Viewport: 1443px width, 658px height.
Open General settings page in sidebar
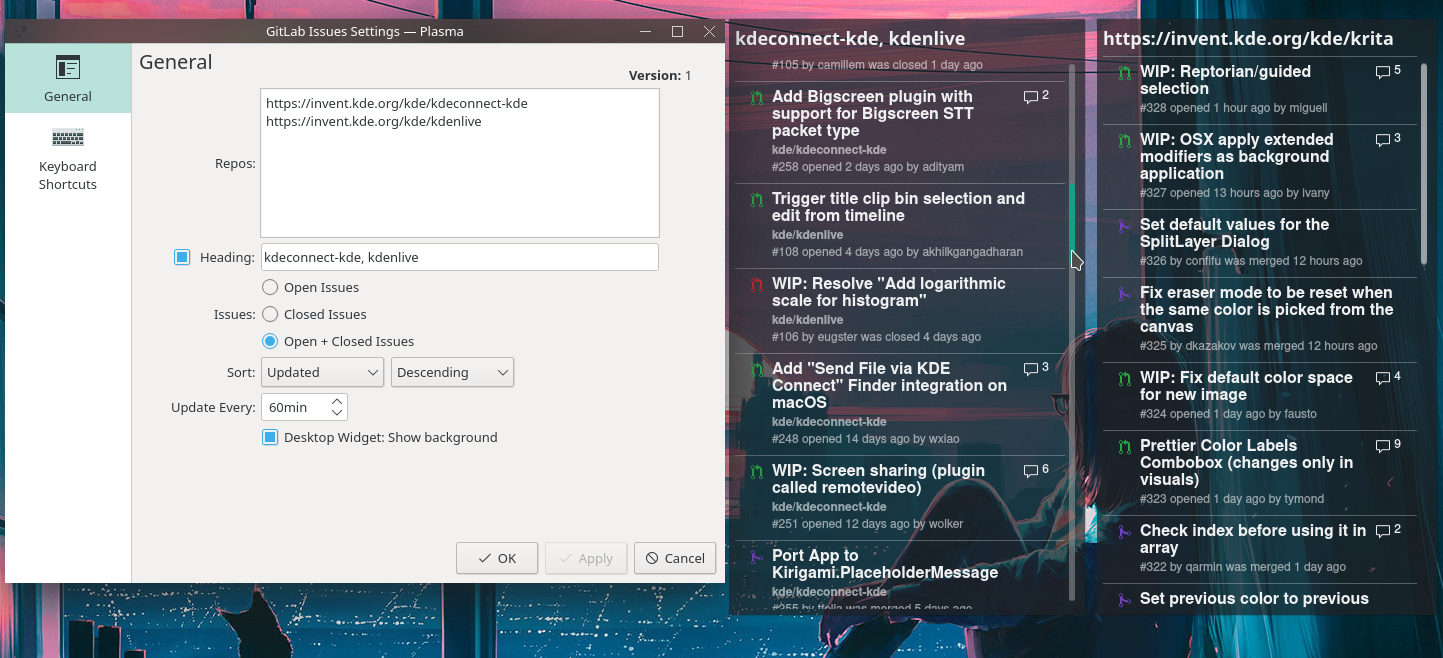point(68,78)
